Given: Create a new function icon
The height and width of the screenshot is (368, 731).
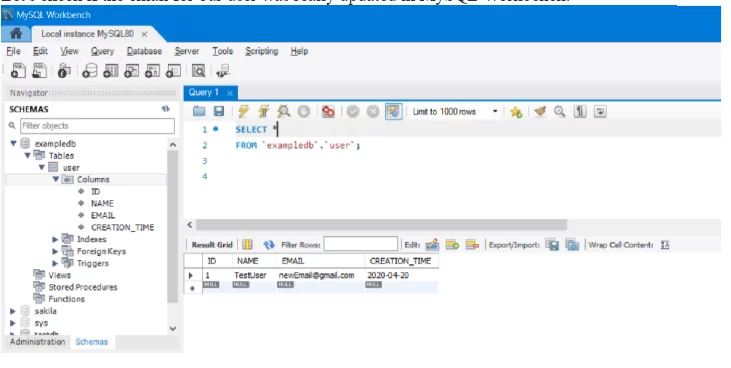Looking at the screenshot, I should point(173,71).
